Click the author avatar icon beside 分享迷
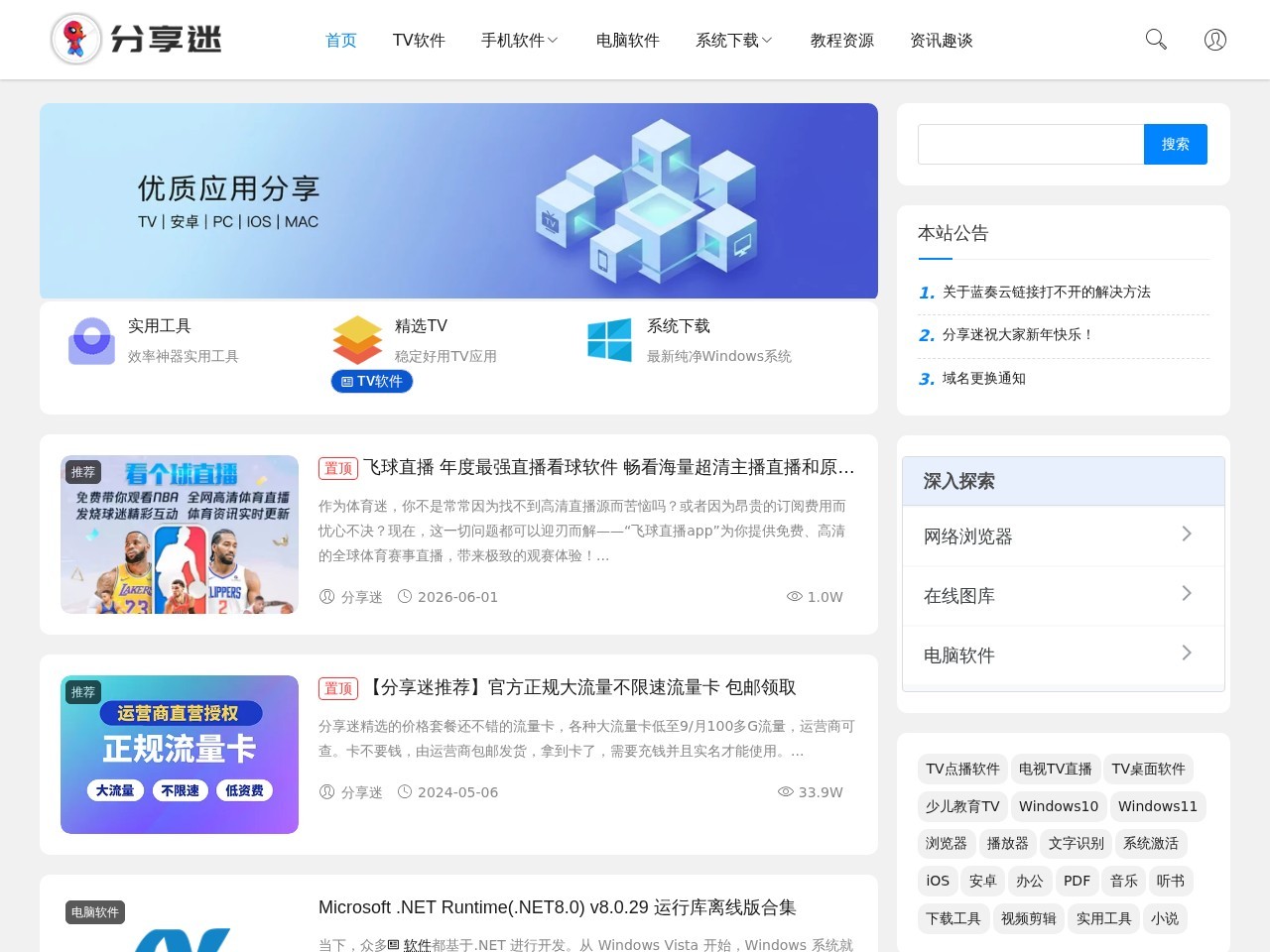Image resolution: width=1270 pixels, height=952 pixels. pos(327,597)
